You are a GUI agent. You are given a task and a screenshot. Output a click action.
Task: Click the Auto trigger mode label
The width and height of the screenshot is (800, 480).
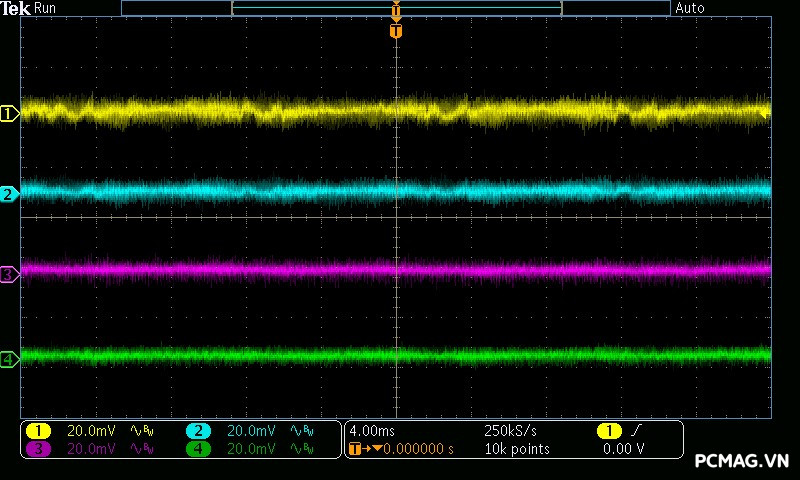690,8
